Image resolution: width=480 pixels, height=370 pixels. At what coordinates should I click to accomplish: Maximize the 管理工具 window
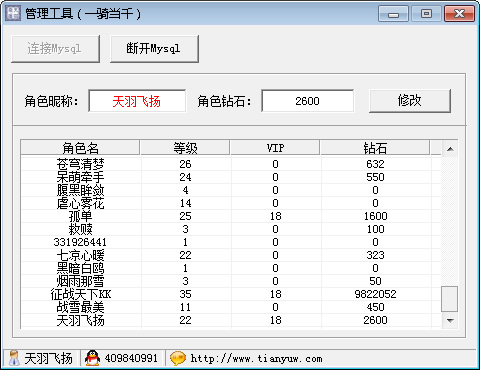426,14
